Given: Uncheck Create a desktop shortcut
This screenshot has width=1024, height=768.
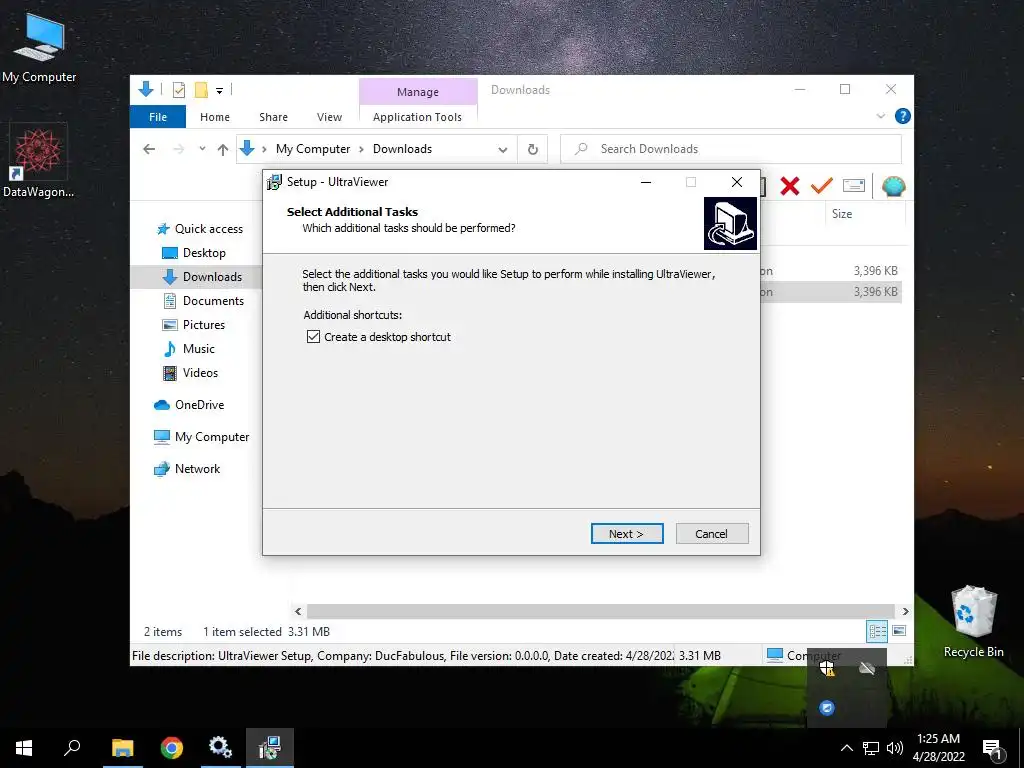Looking at the screenshot, I should pyautogui.click(x=313, y=337).
